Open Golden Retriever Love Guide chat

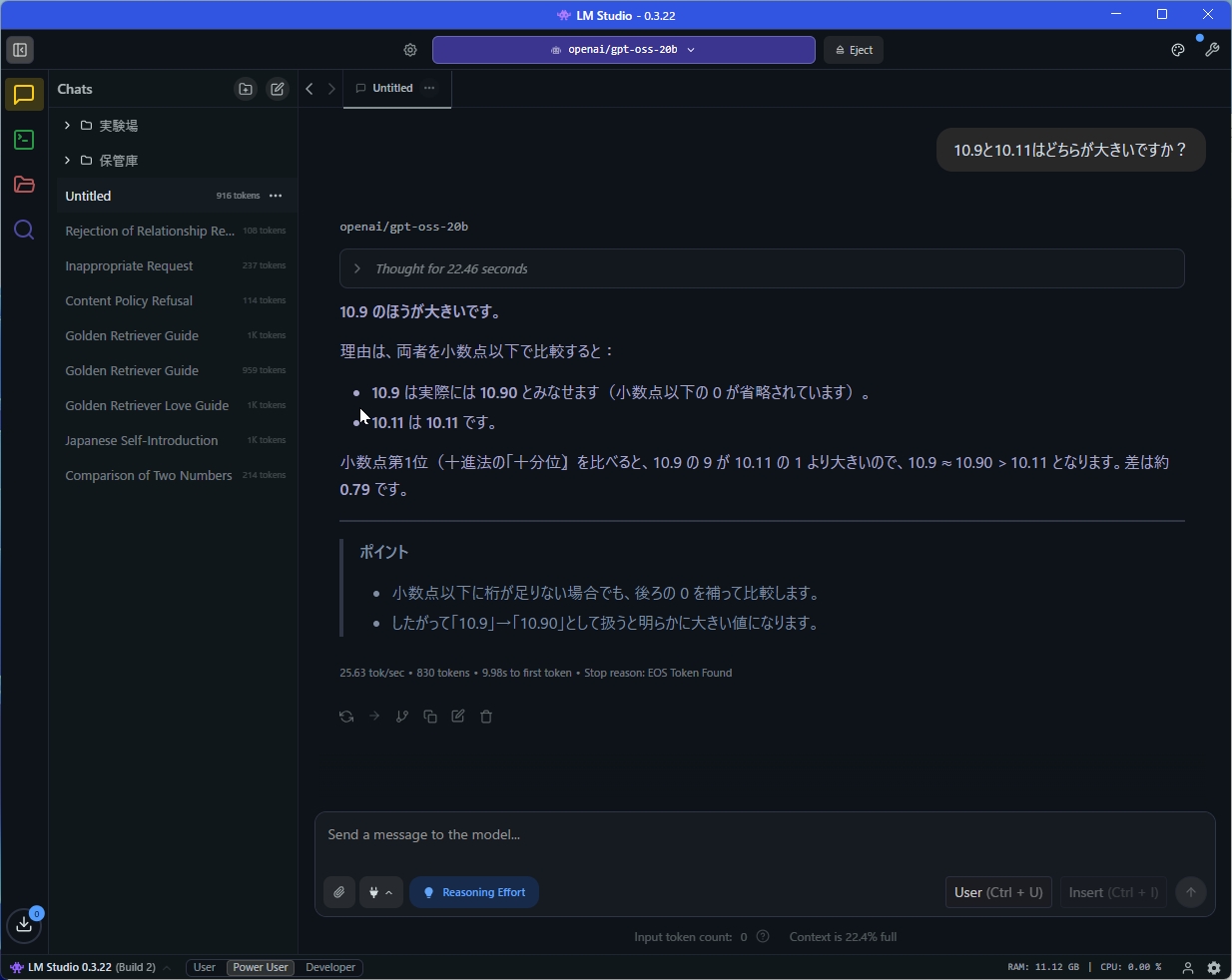(175, 405)
